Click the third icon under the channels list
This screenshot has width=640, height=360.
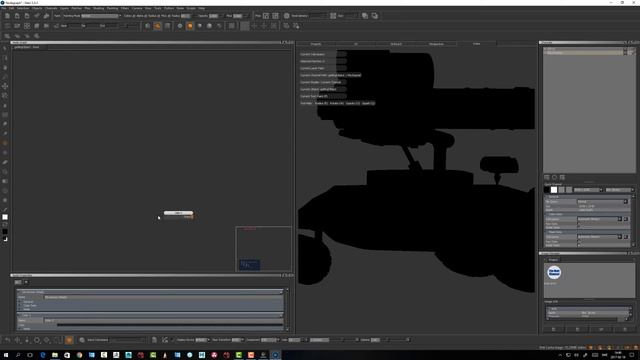[x=562, y=177]
